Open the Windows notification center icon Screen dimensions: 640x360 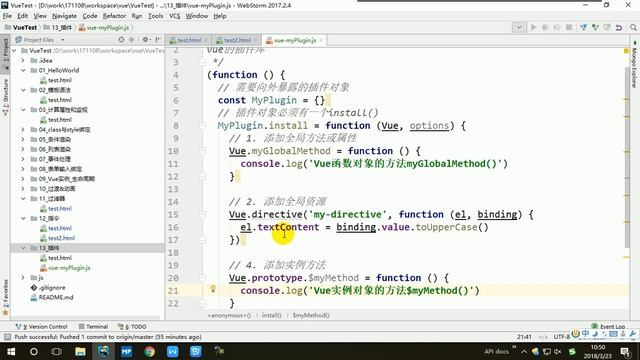pos(625,351)
